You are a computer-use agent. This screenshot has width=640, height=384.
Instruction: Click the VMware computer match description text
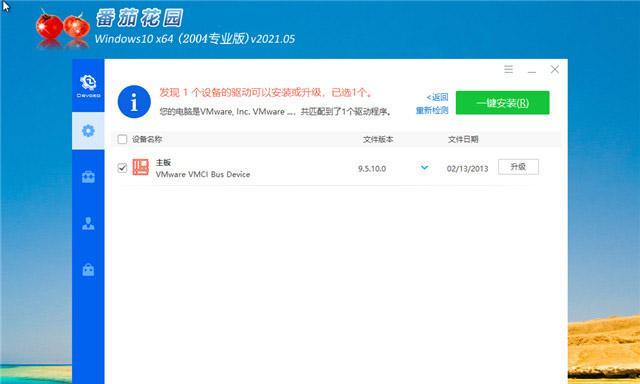[276, 111]
